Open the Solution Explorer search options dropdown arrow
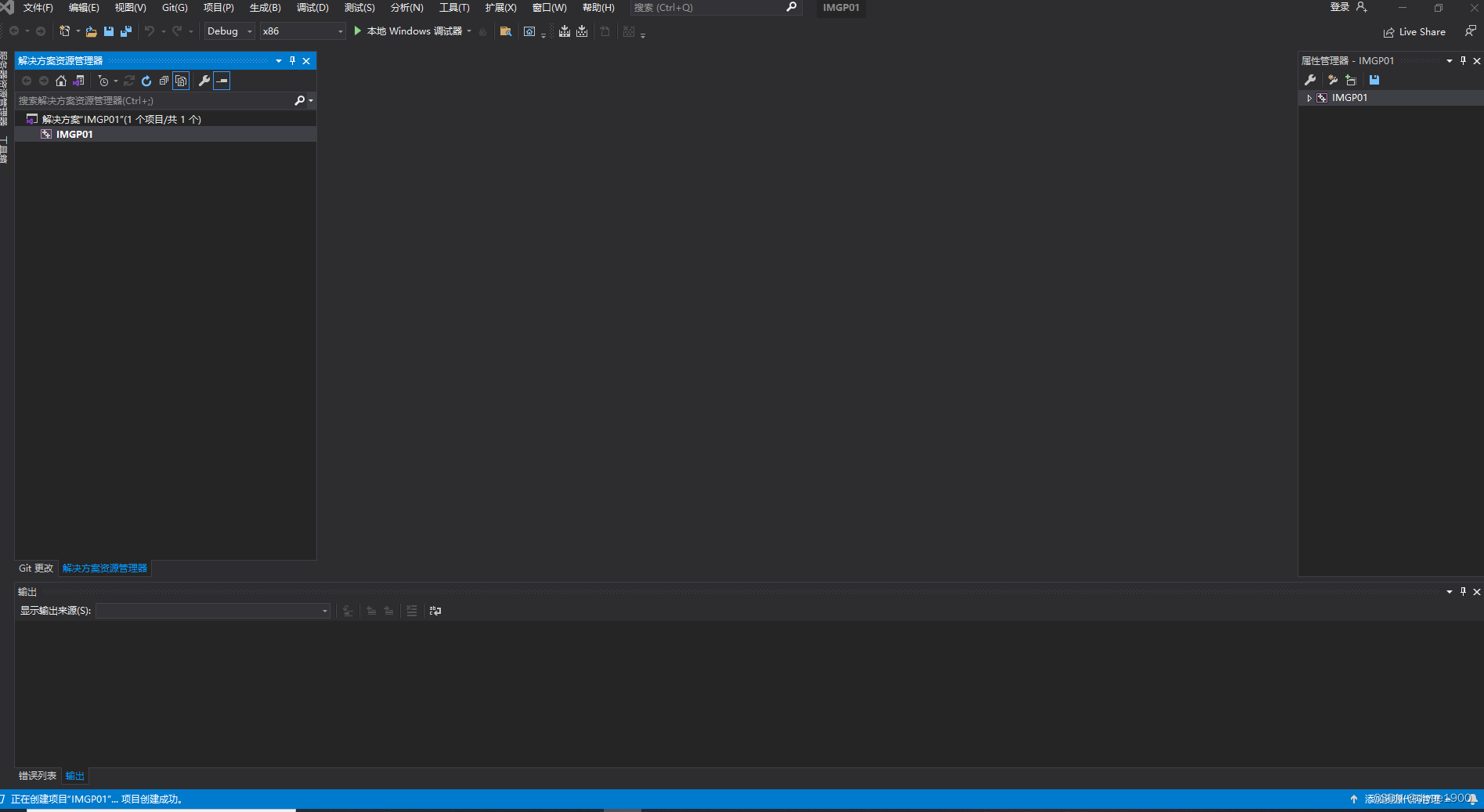1484x812 pixels. [x=311, y=100]
